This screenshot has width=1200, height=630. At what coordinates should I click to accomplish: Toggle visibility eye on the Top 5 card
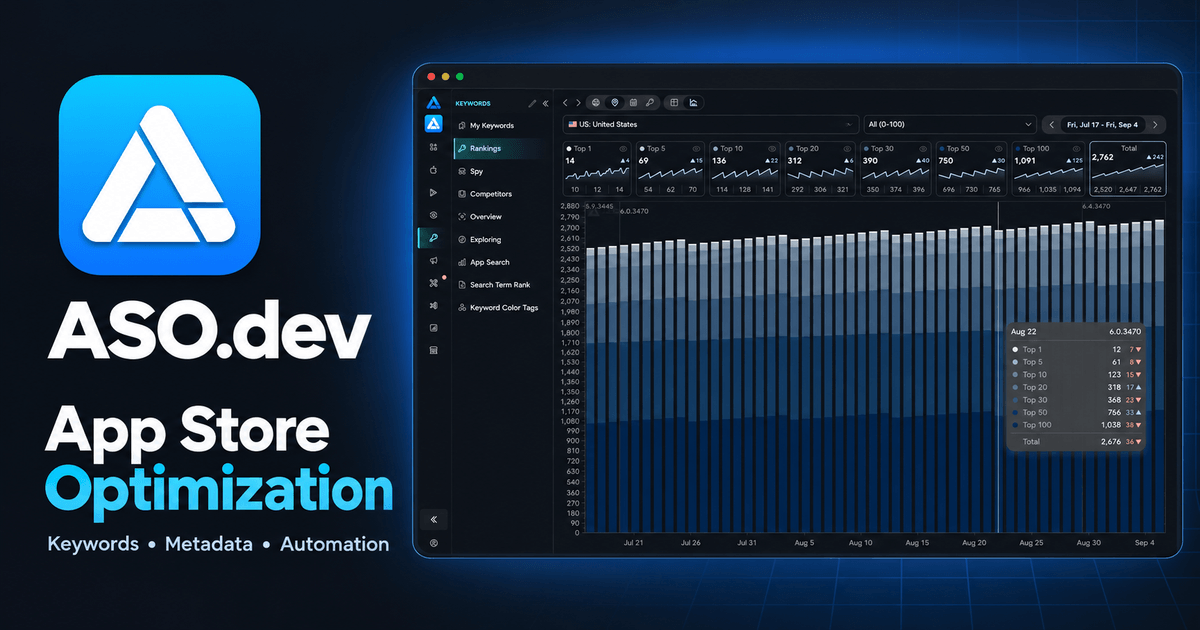(x=698, y=148)
